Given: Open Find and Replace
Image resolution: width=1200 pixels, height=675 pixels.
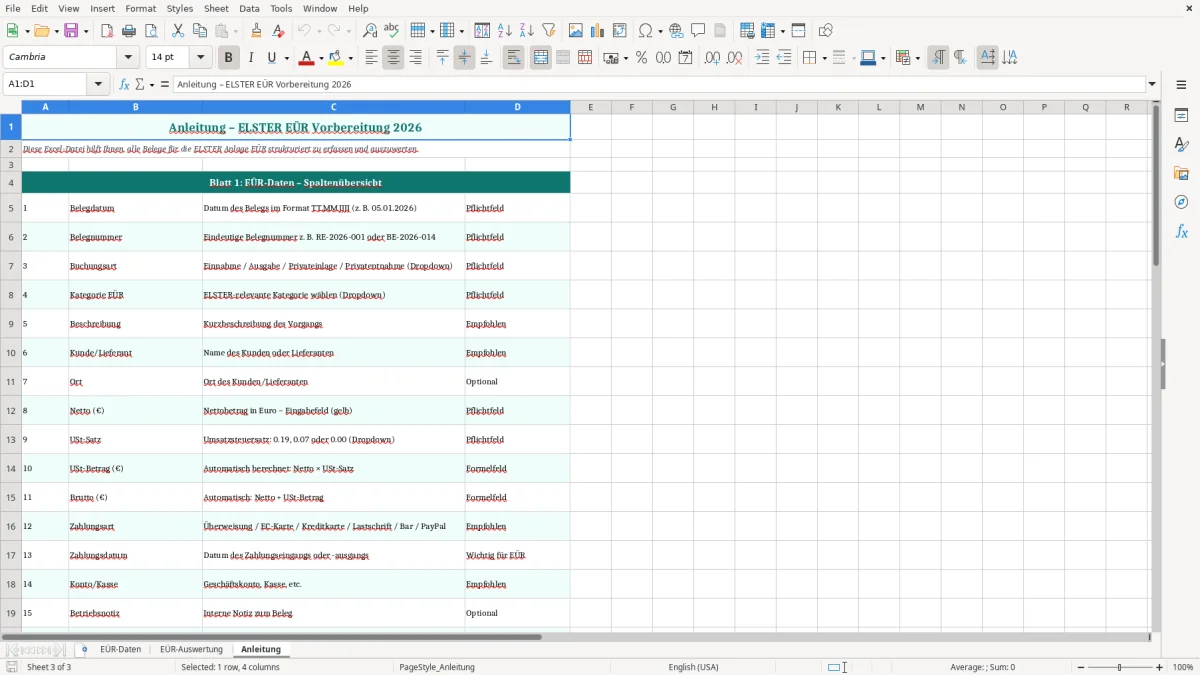Looking at the screenshot, I should (370, 31).
